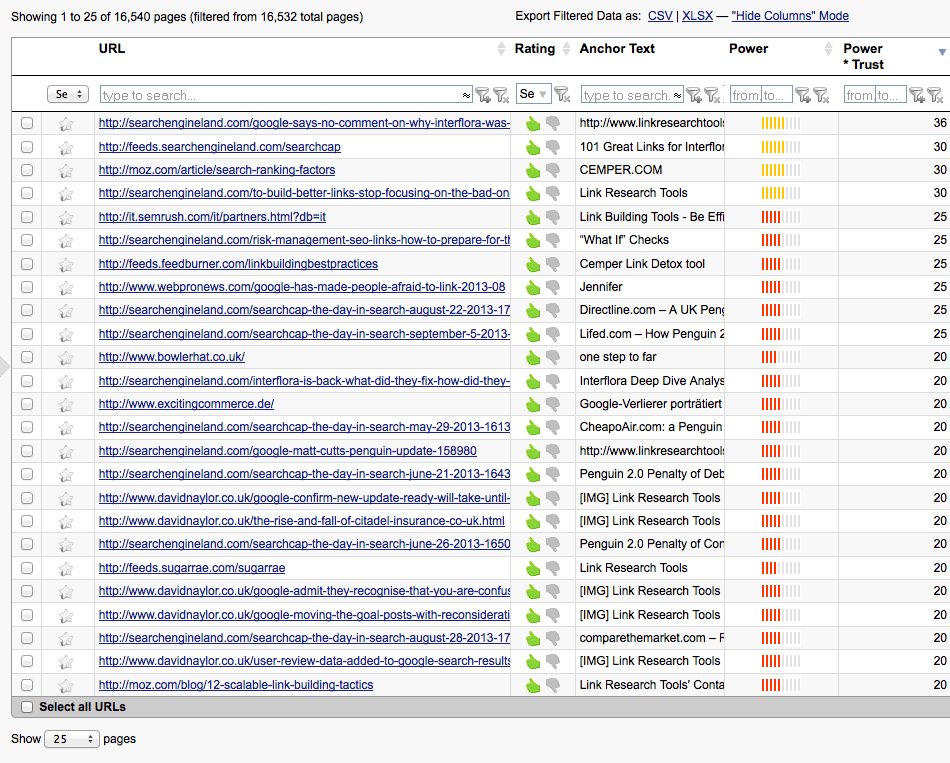
Task: Open the moz.com/article/search-ranking-factors link
Action: coord(217,170)
